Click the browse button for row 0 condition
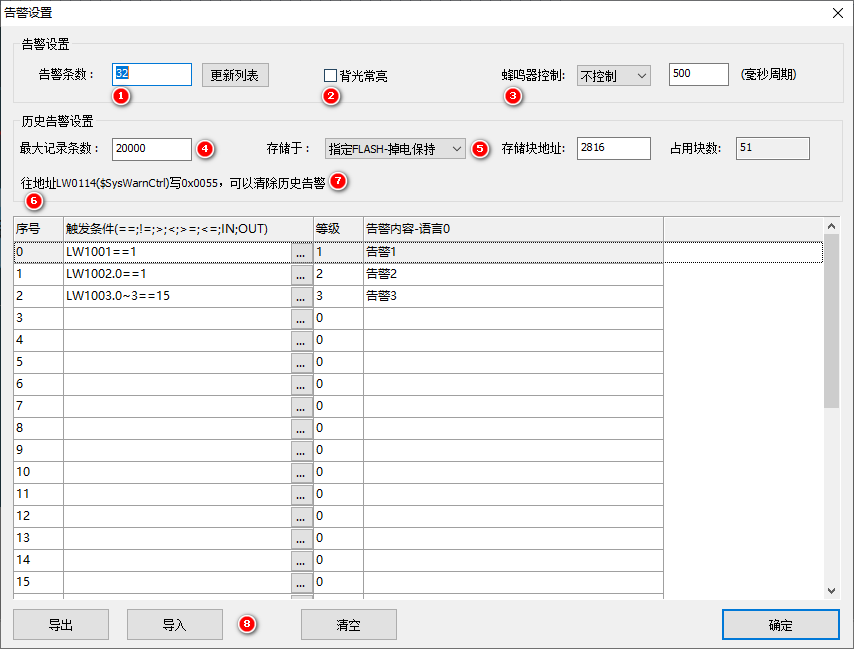The width and height of the screenshot is (854, 649). pyautogui.click(x=300, y=252)
